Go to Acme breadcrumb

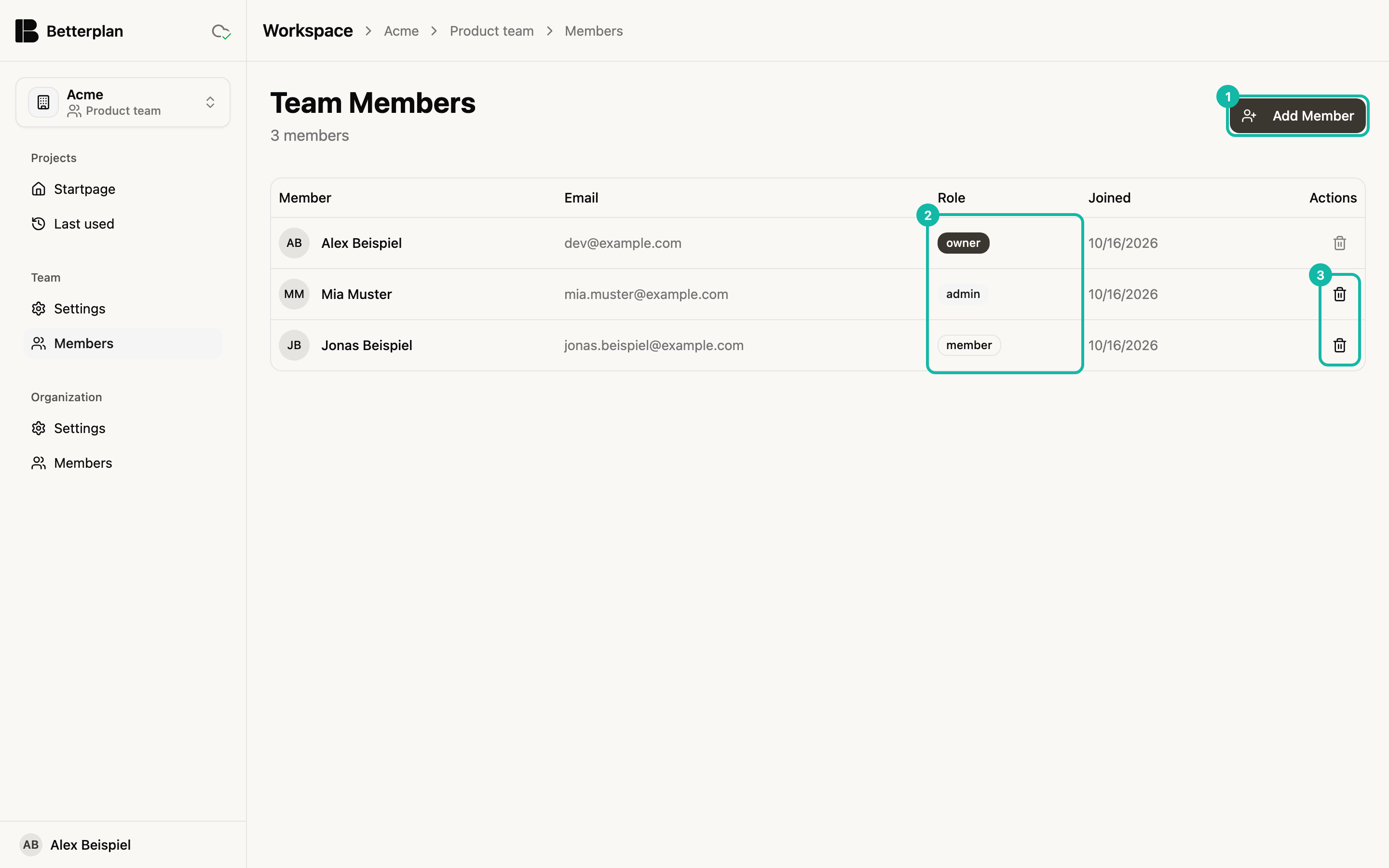(401, 31)
